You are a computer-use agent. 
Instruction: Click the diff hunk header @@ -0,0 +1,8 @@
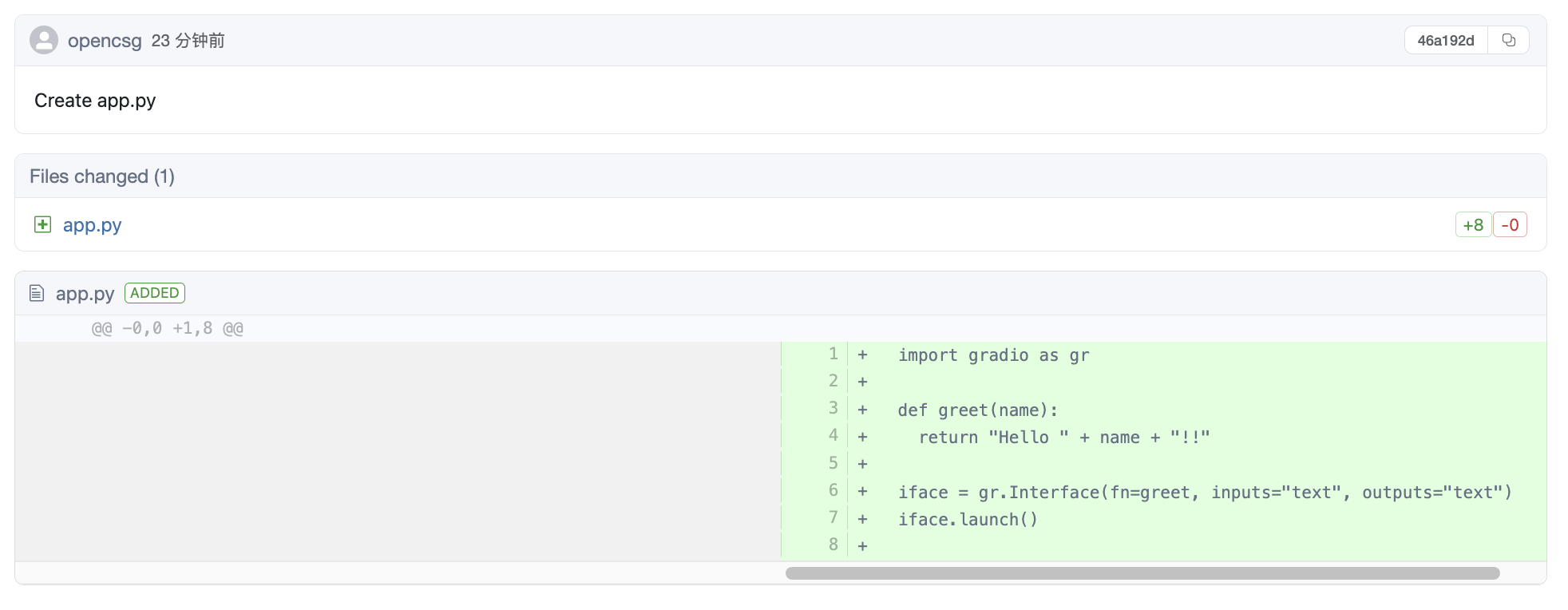[168, 328]
